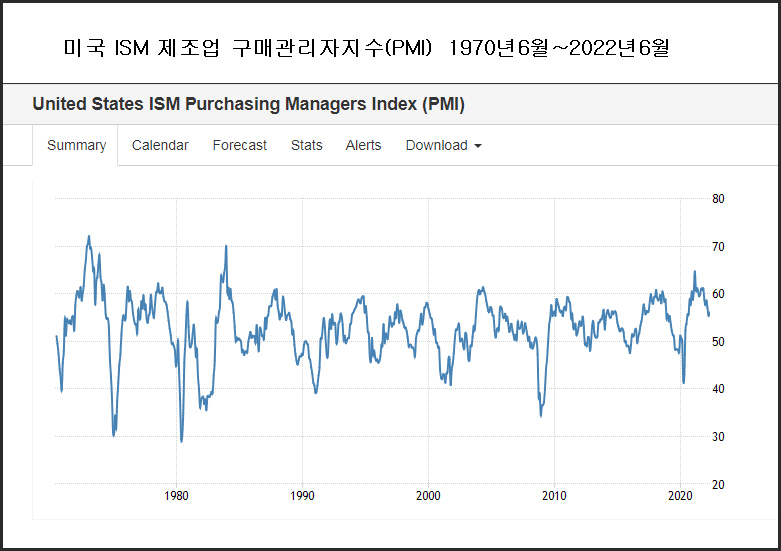Click the 1980 label on x-axis
Screen dimensions: 781x551
click(x=176, y=496)
